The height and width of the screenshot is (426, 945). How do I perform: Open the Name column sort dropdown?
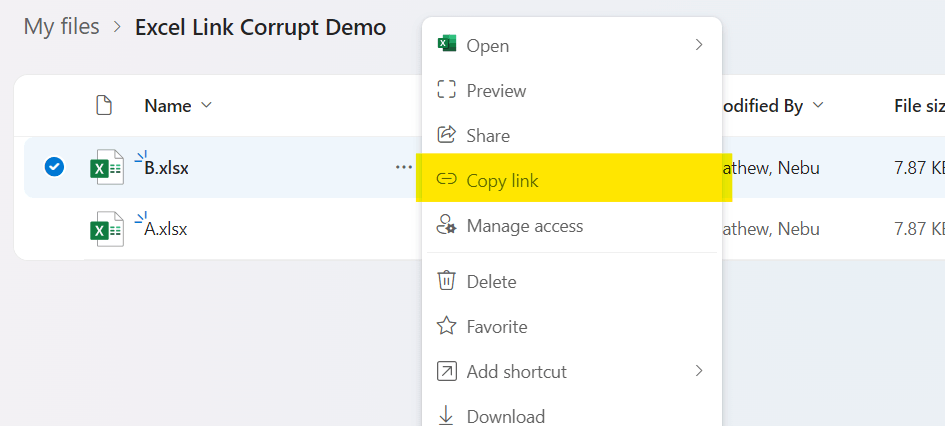point(207,105)
